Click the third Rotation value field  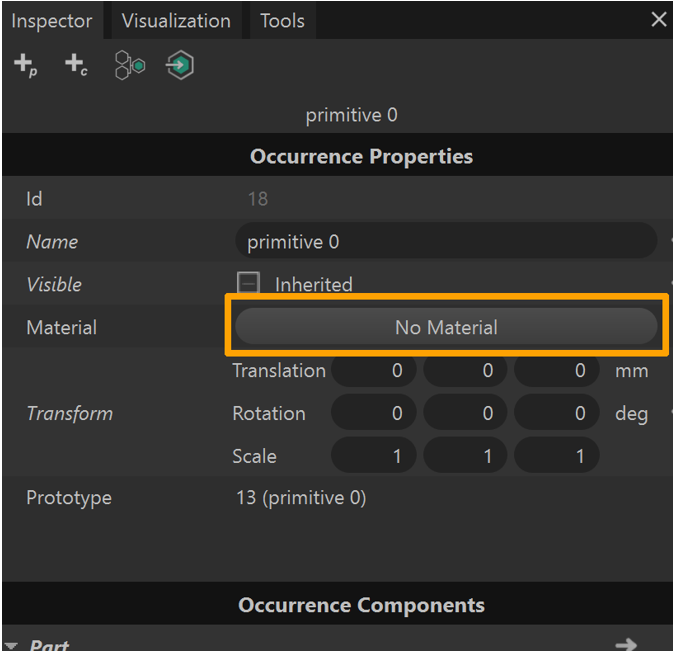[x=557, y=413]
